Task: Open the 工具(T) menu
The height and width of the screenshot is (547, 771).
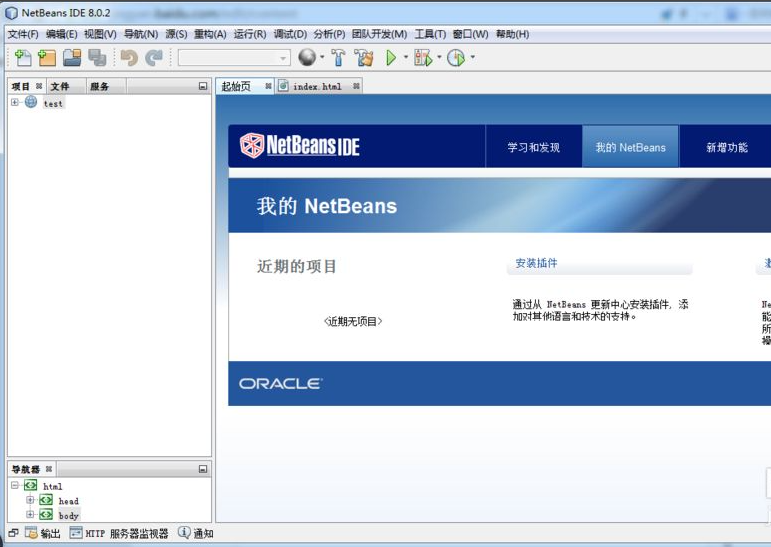Action: point(430,34)
